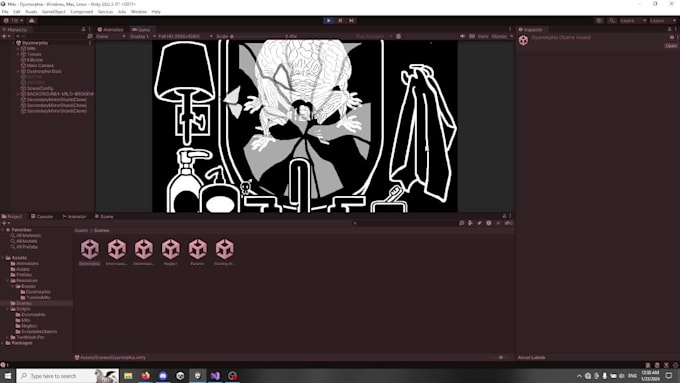Select the Main Camera object in Hierarchy
This screenshot has height=383, width=680.
40,65
